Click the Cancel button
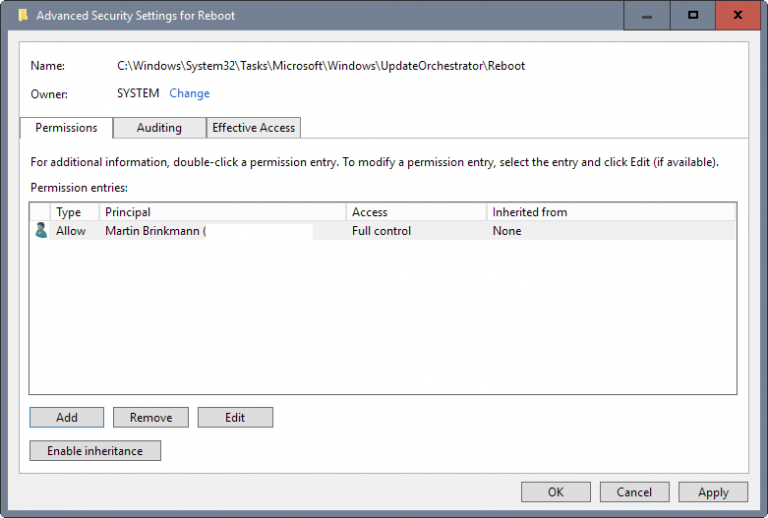The width and height of the screenshot is (768, 518). [x=634, y=492]
